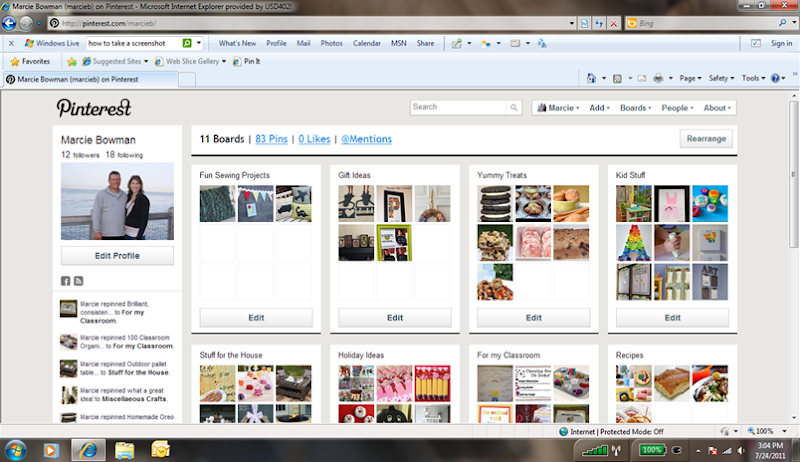Click Marcie Bowman's profile photo

tap(117, 201)
